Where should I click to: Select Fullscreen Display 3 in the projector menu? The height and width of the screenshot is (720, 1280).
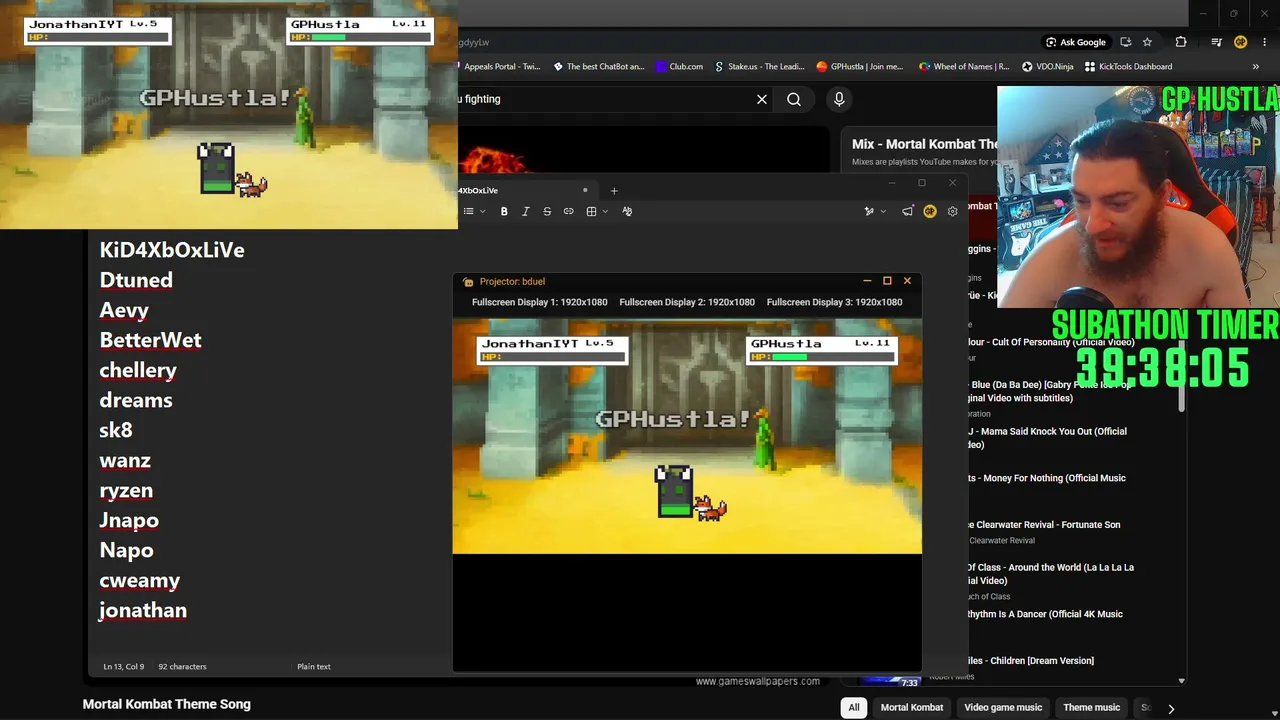(x=834, y=302)
